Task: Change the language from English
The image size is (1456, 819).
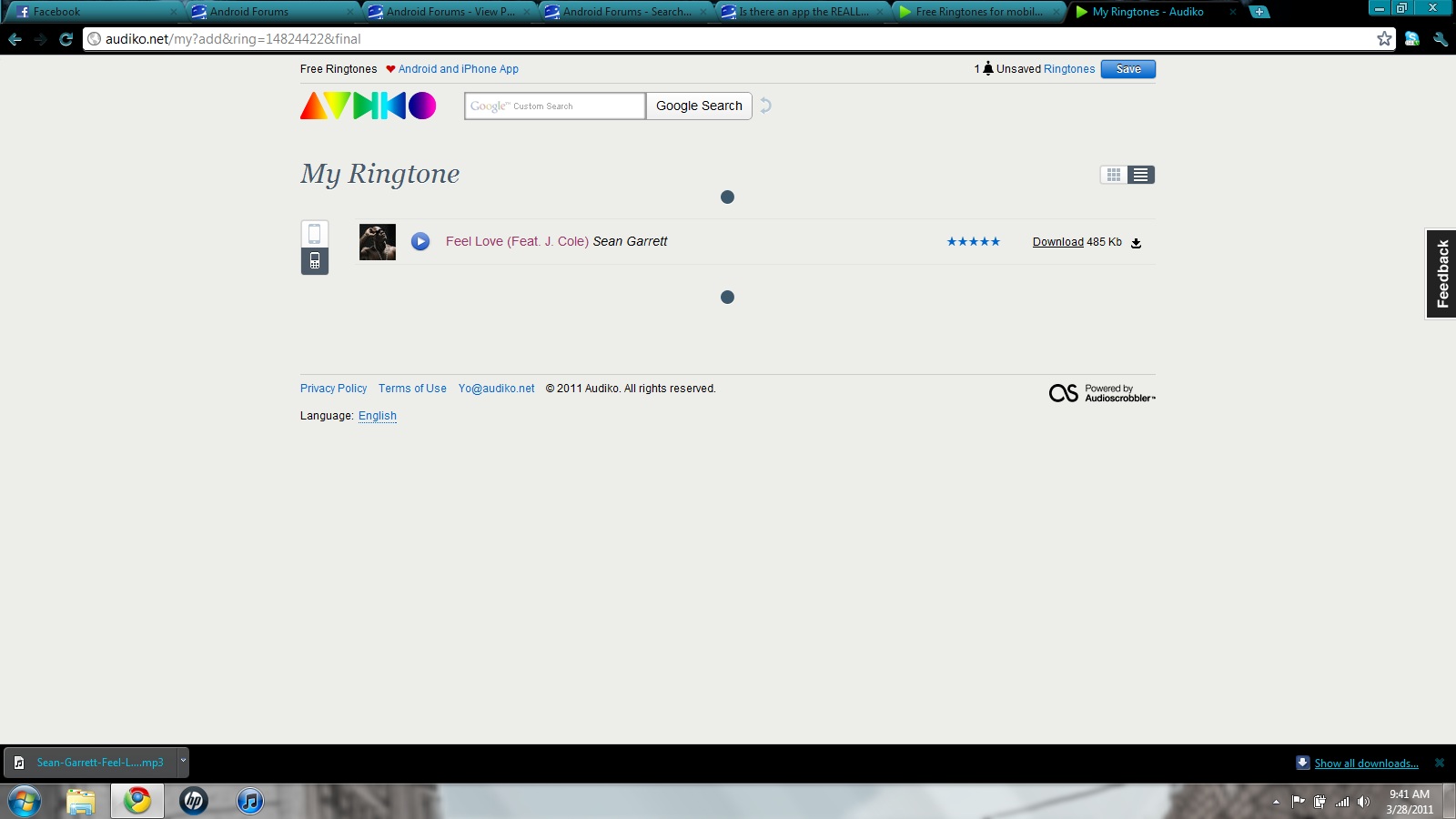Action: 378,416
